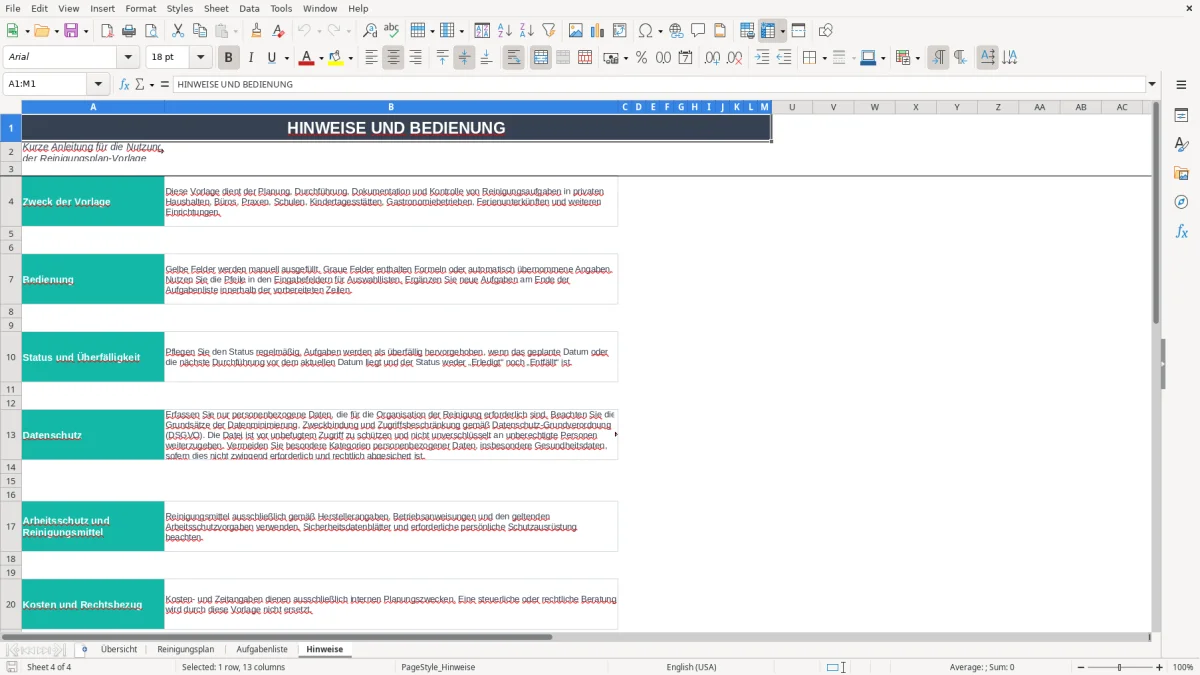Viewport: 1200px width, 675px height.
Task: Open the background color dropdown arrow
Action: [x=350, y=58]
